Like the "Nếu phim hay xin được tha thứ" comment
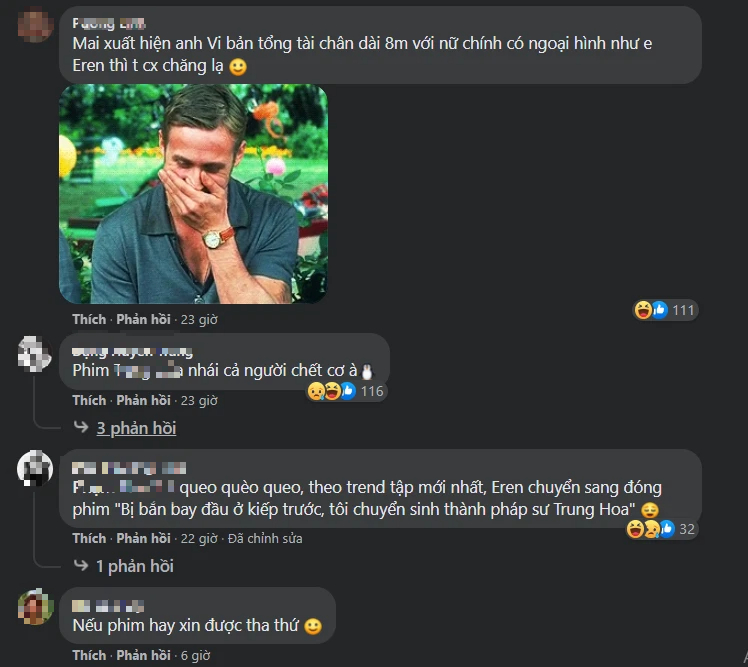Image resolution: width=748 pixels, height=667 pixels. pos(89,655)
